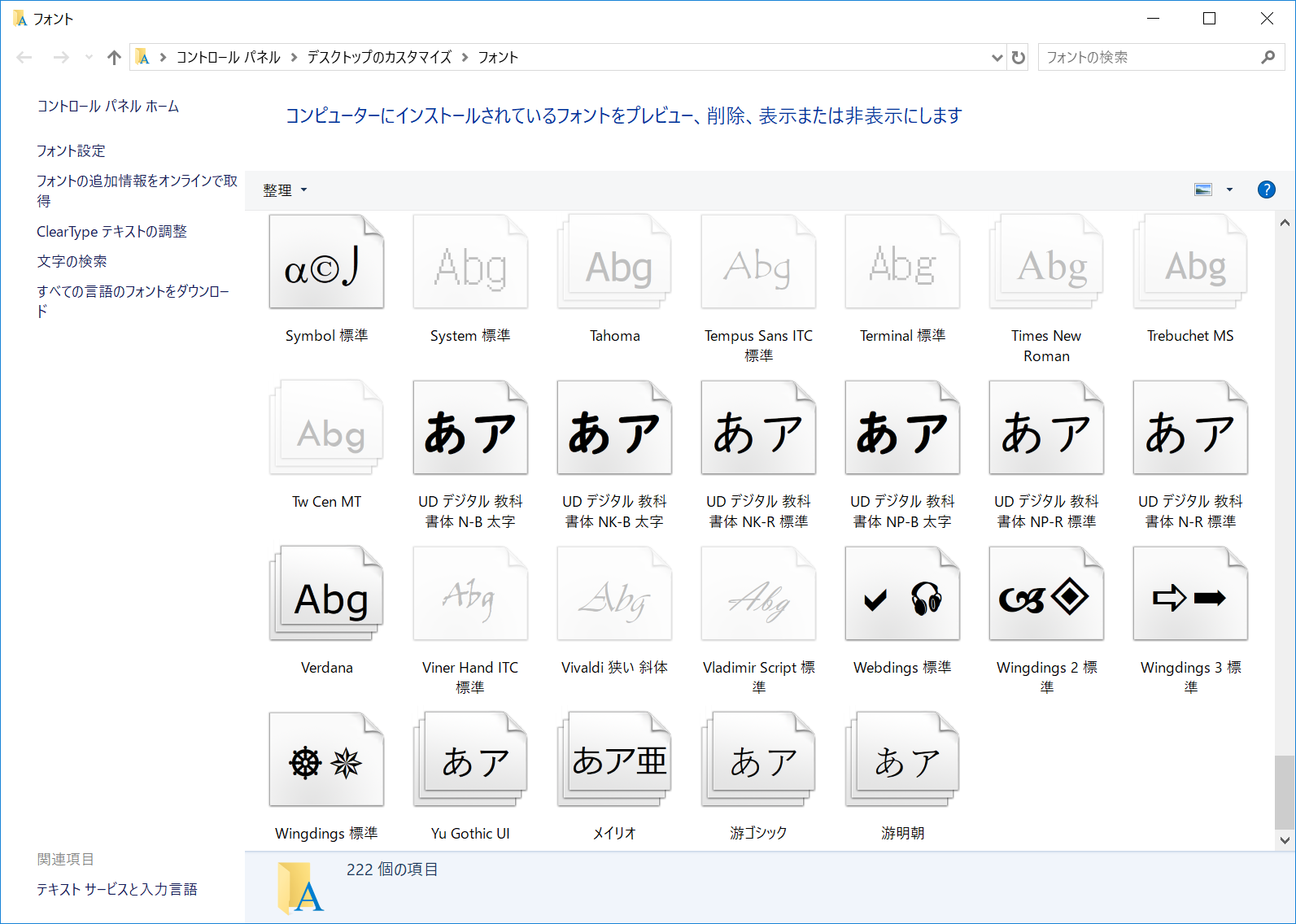The width and height of the screenshot is (1296, 924).
Task: Select the Tahoma font icon
Action: pos(614,262)
